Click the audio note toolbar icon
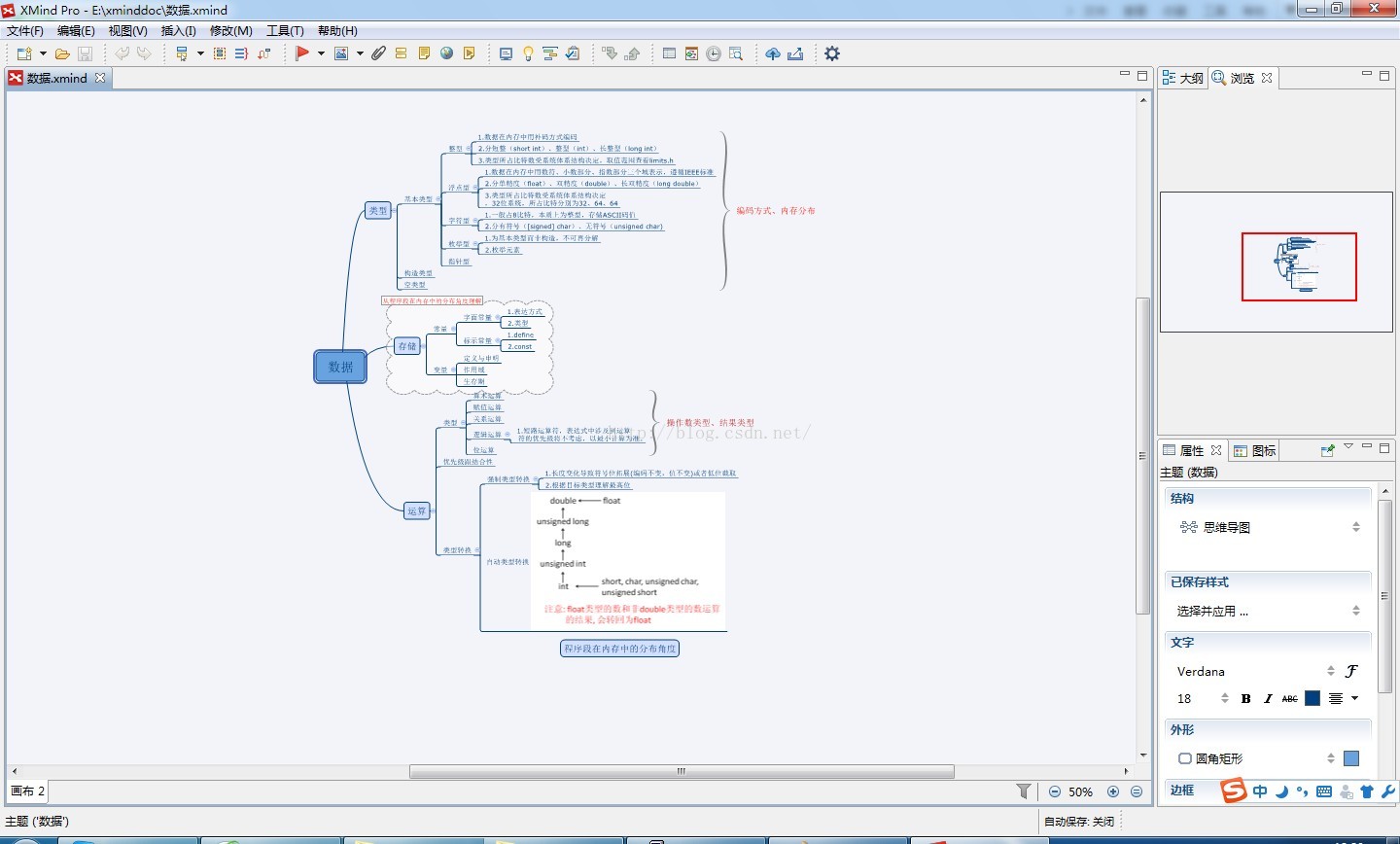 pyautogui.click(x=470, y=53)
